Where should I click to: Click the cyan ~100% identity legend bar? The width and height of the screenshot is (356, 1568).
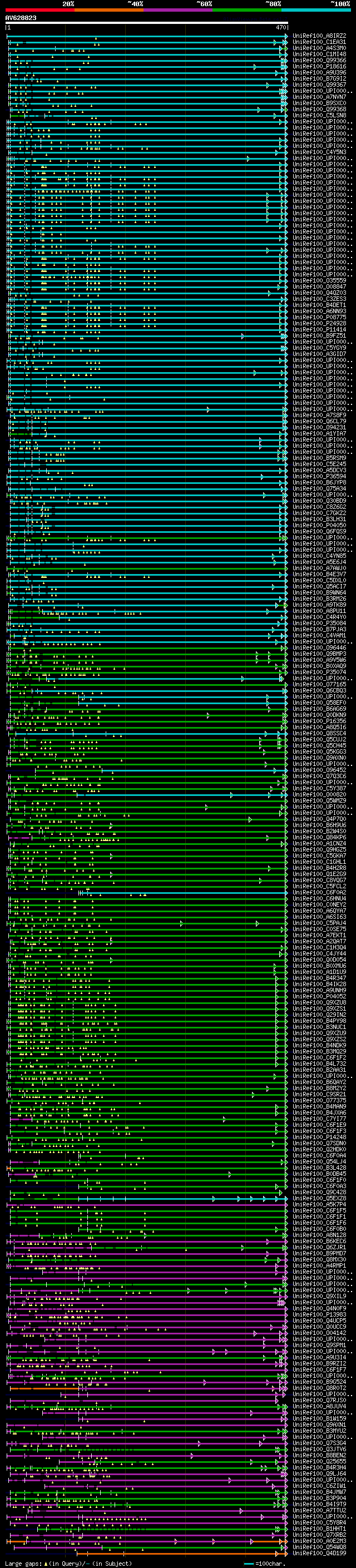[x=316, y=10]
